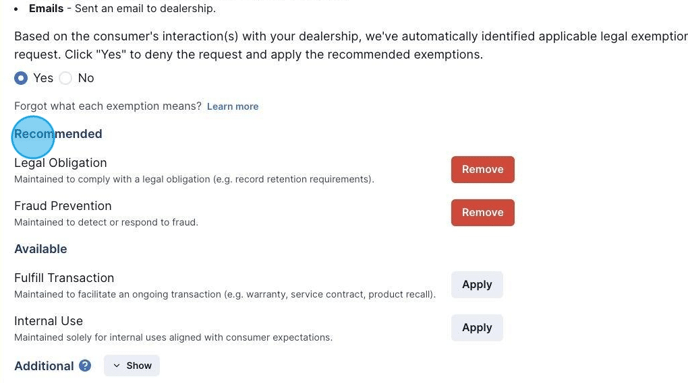Image resolution: width=688 pixels, height=383 pixels.
Task: Apply the Internal Use exemption
Action: click(x=477, y=327)
